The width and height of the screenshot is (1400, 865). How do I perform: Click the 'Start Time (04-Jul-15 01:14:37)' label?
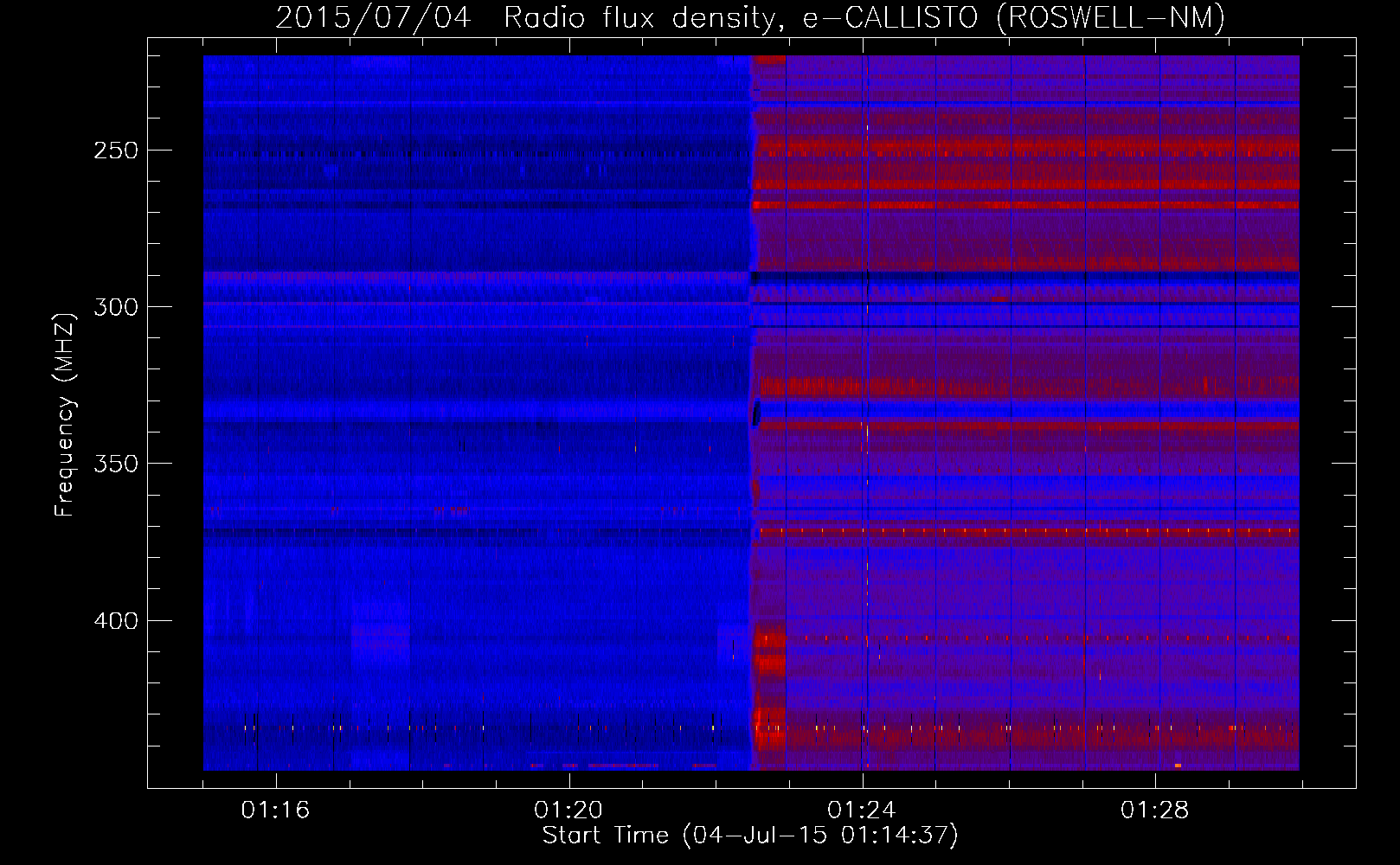click(x=750, y=836)
